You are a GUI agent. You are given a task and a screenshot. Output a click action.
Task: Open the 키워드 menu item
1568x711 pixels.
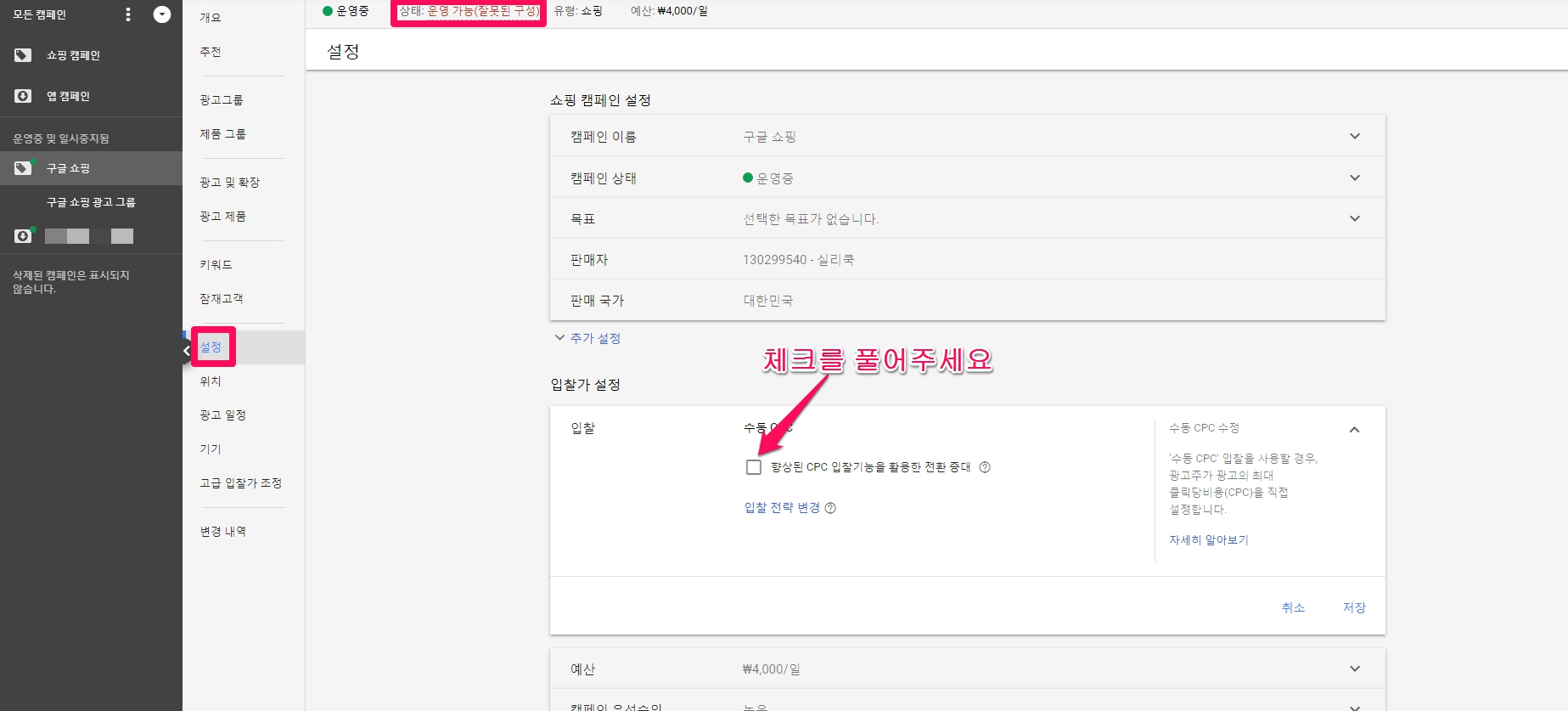click(216, 265)
